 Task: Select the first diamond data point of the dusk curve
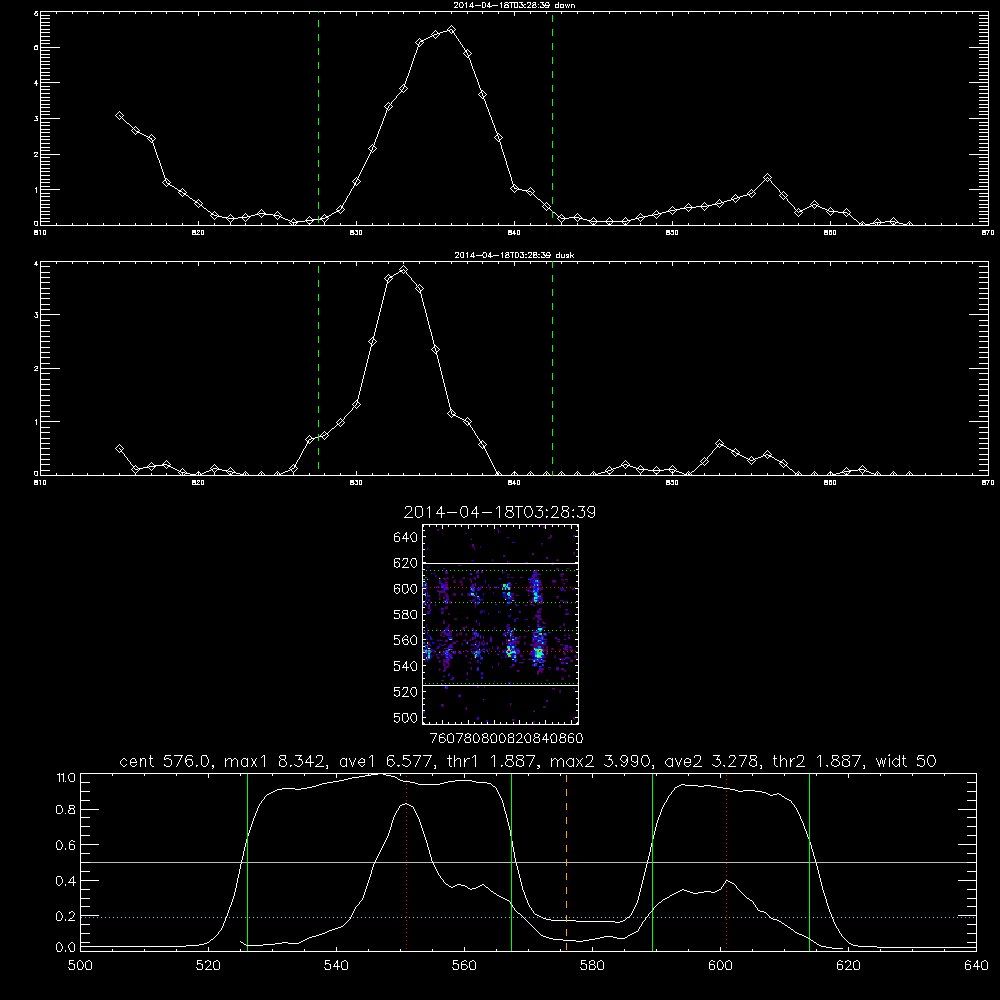119,449
